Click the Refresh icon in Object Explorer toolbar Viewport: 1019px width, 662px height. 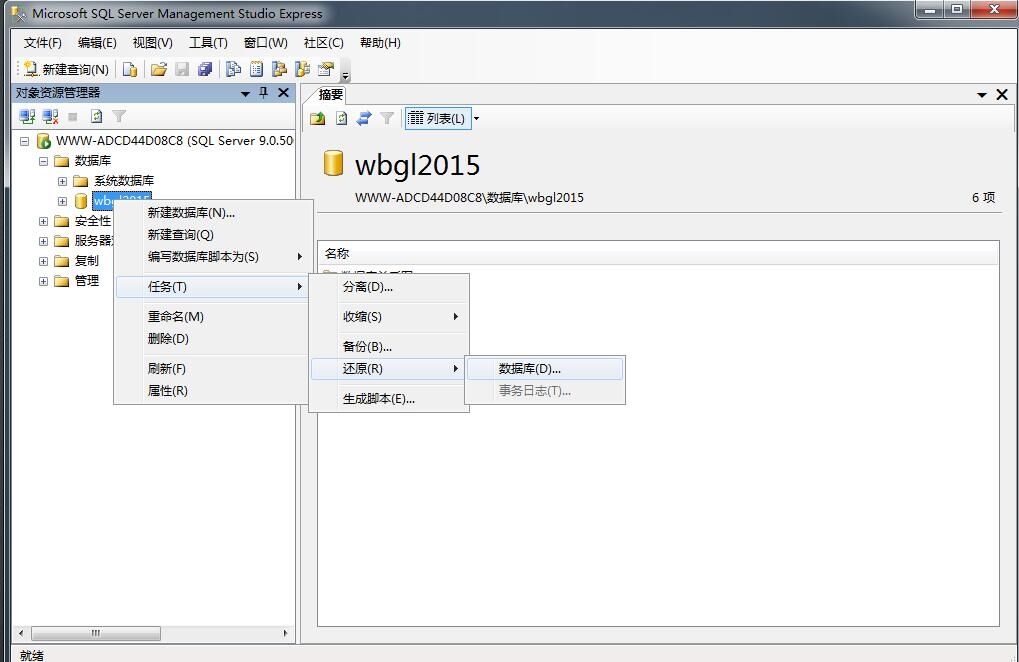pyautogui.click(x=96, y=116)
